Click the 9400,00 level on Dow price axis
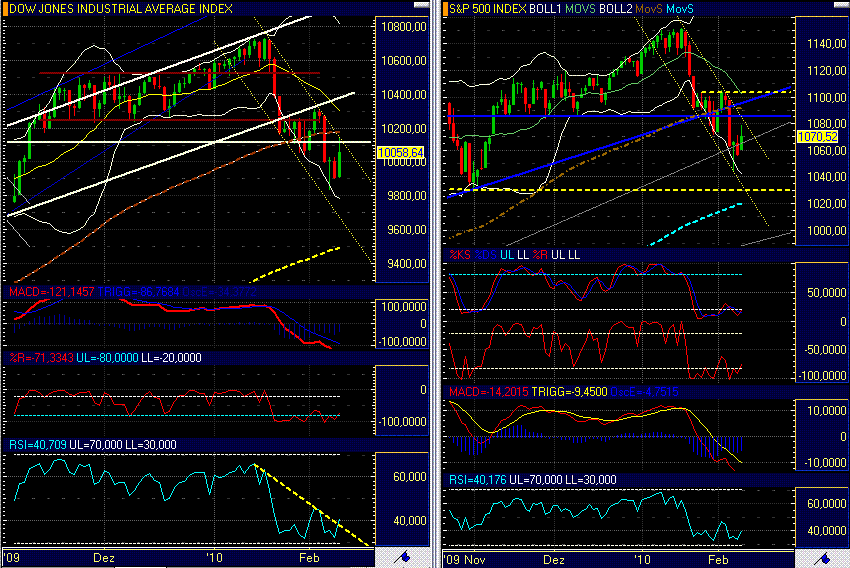The width and height of the screenshot is (850, 568). pyautogui.click(x=407, y=264)
